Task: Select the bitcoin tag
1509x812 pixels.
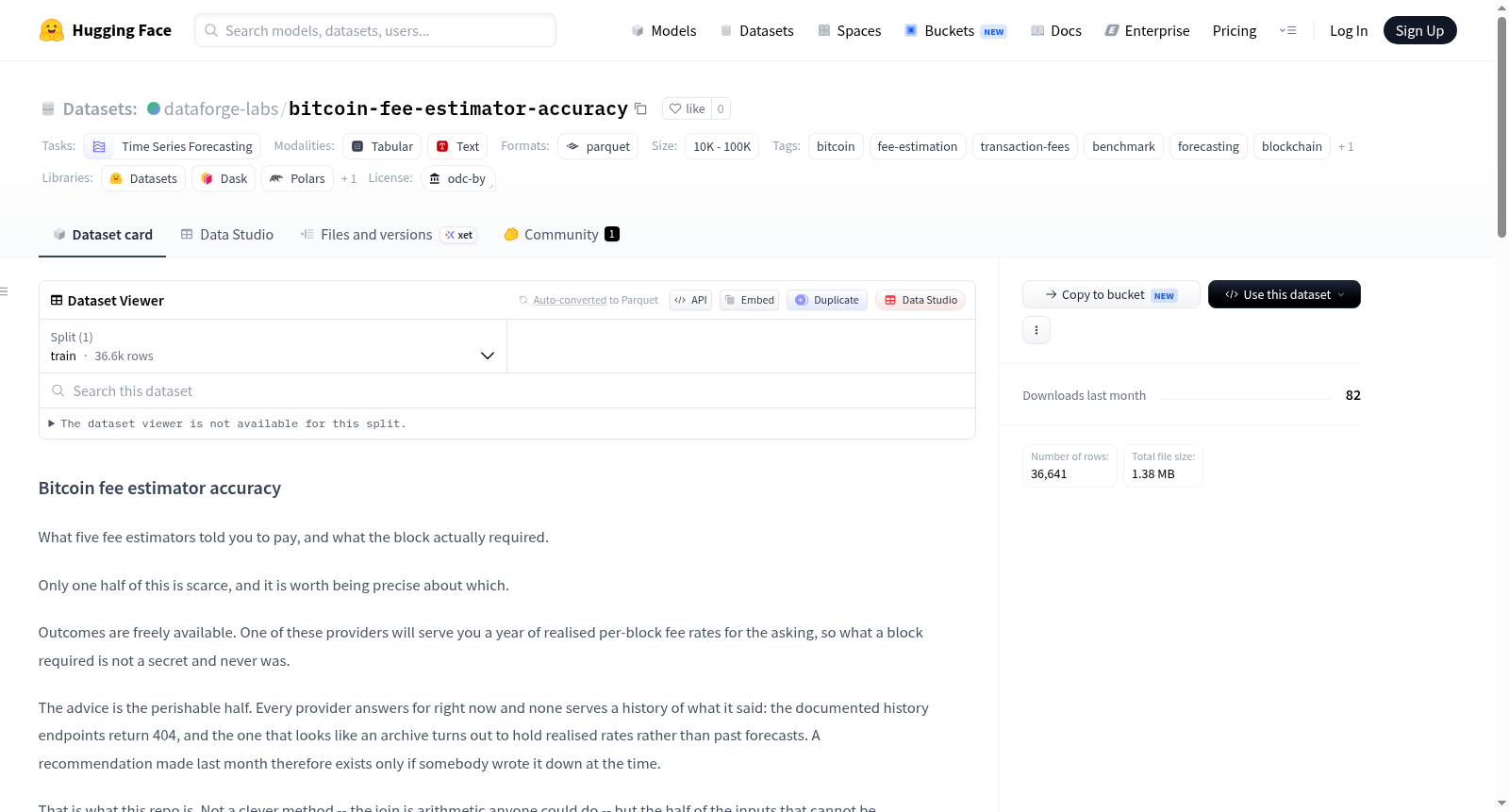Action: pyautogui.click(x=836, y=146)
